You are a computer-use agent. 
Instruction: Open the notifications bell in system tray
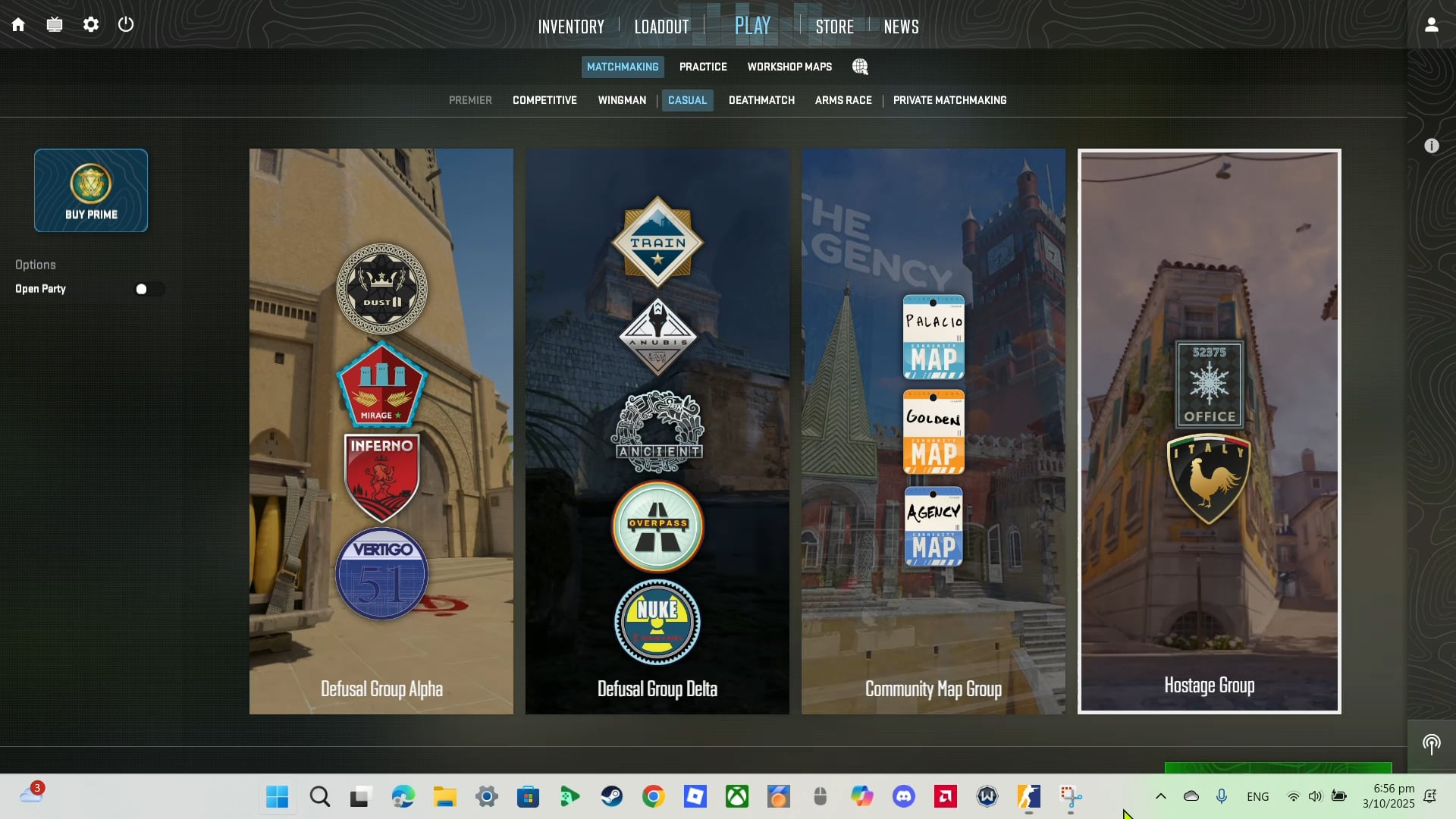click(x=1430, y=796)
